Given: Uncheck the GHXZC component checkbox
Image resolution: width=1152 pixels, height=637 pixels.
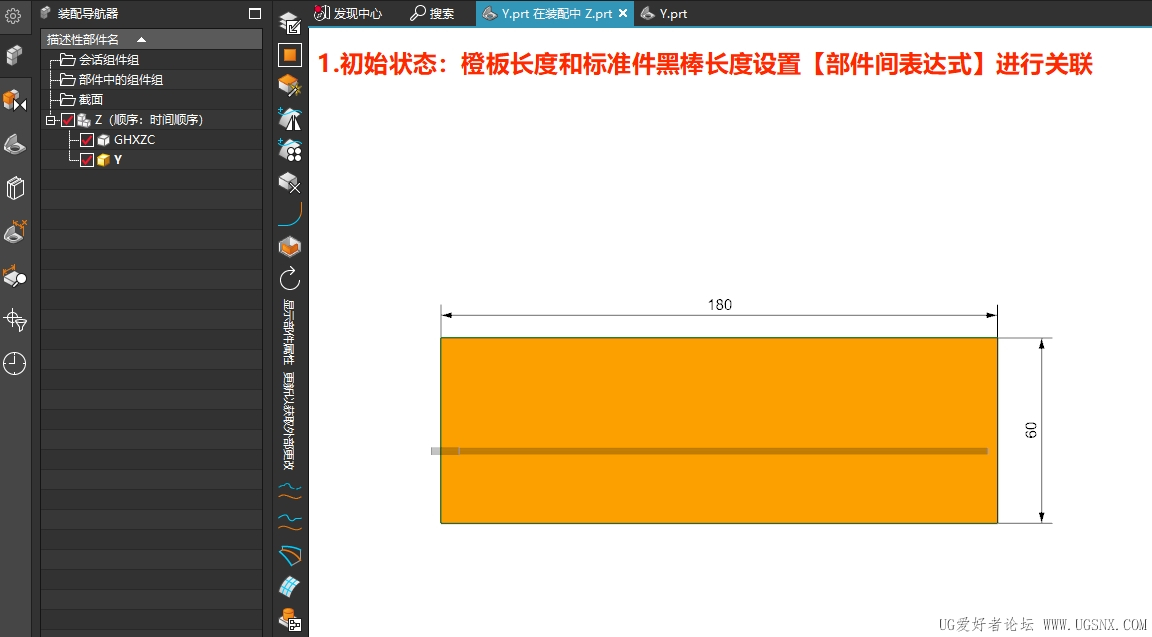Looking at the screenshot, I should click(87, 140).
